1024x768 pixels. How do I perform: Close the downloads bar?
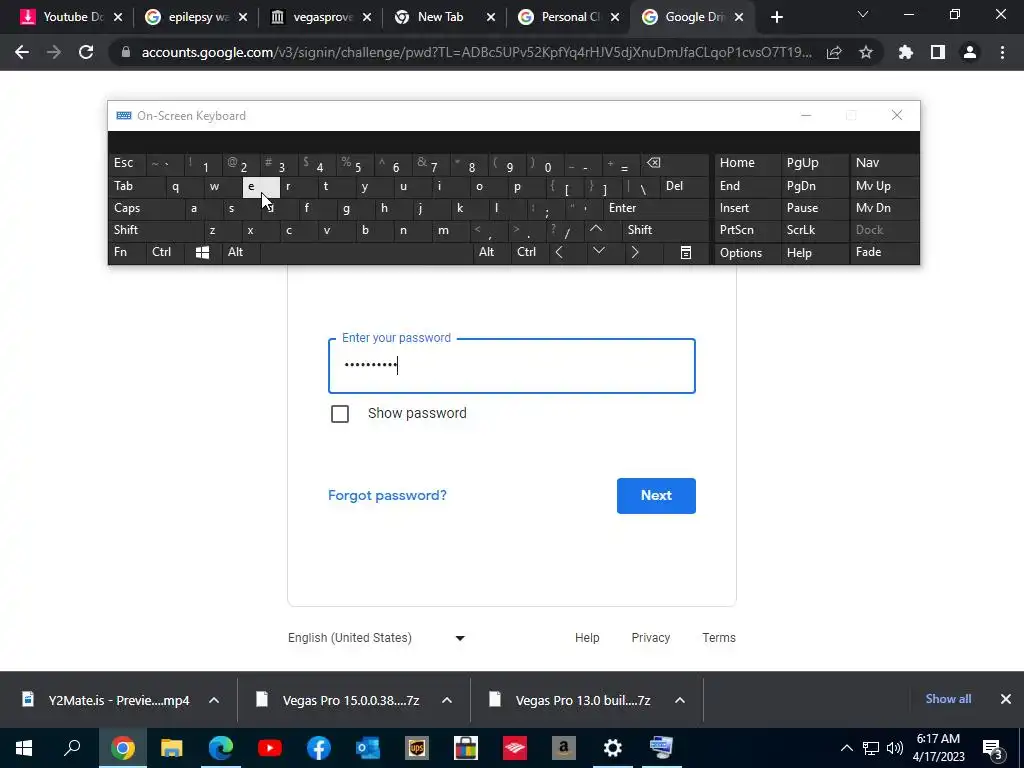pos(1006,699)
